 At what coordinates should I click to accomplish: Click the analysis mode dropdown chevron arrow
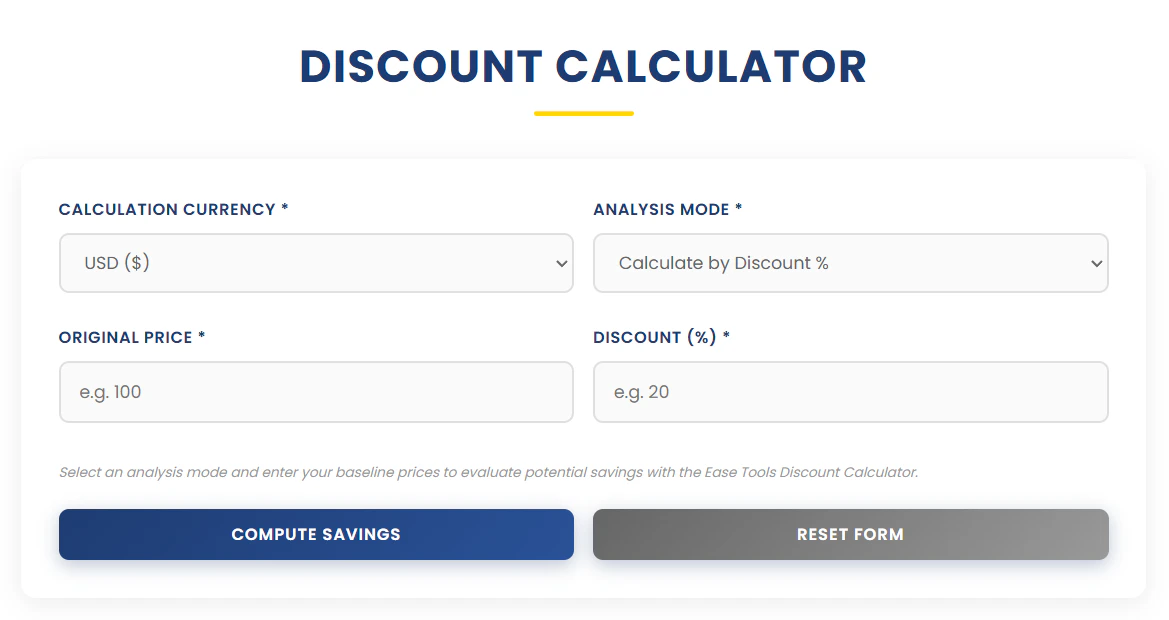coord(1095,263)
